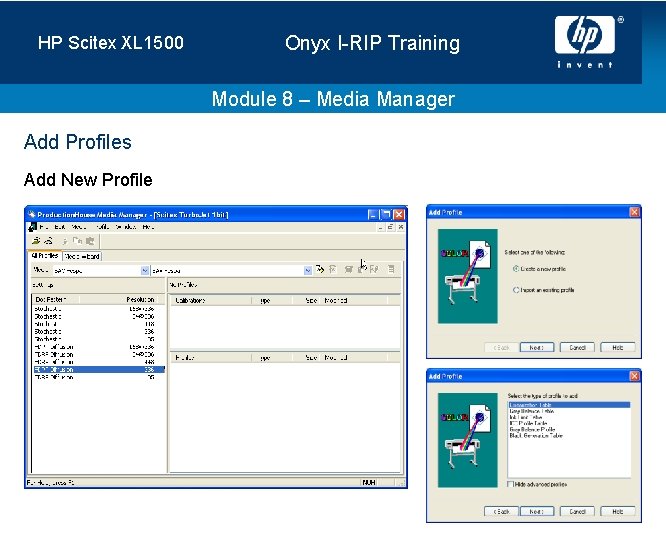The width and height of the screenshot is (666, 539).
Task: Open the Profile menu in Media Manager
Action: pos(102,227)
